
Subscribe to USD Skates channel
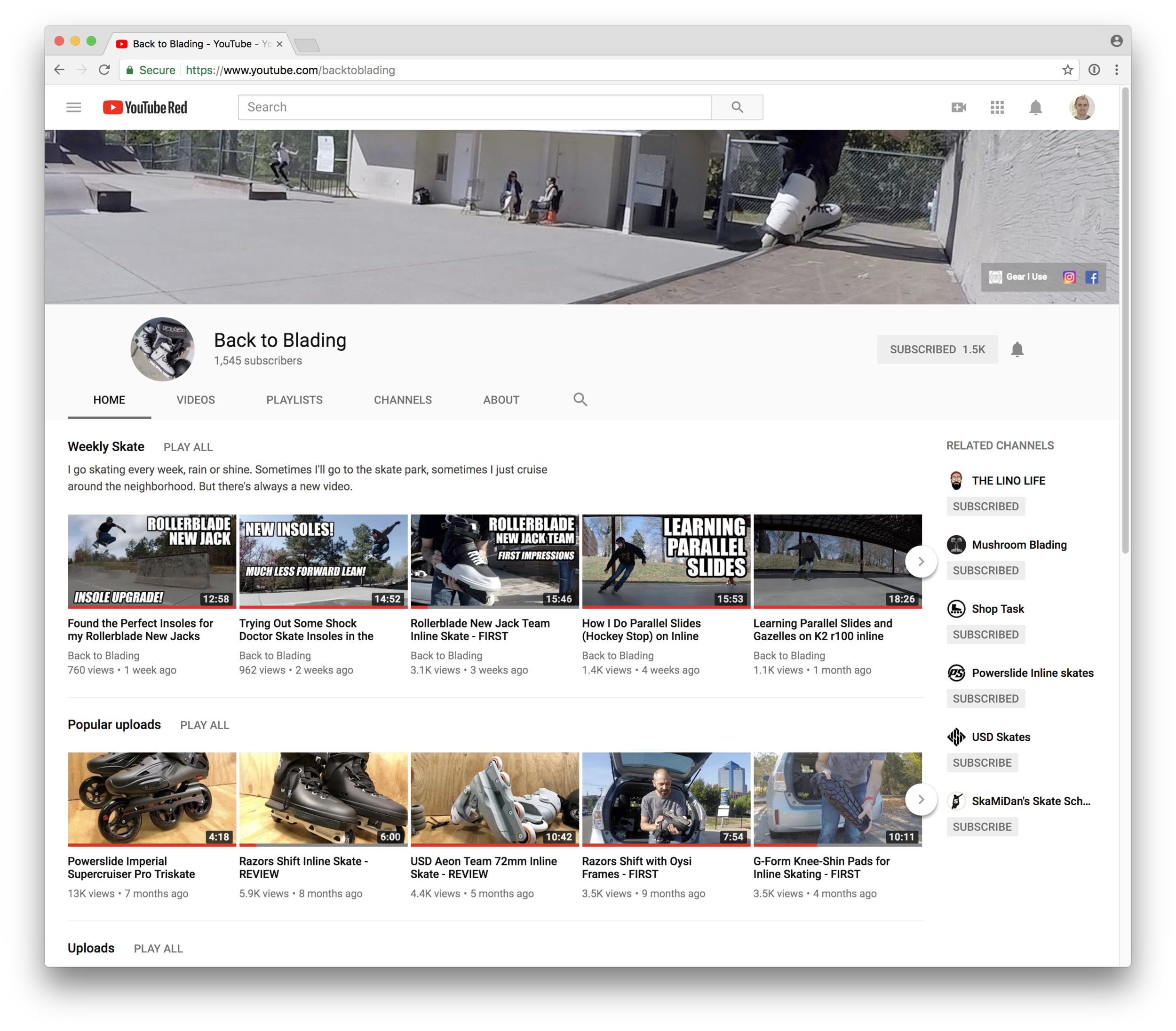(x=982, y=762)
